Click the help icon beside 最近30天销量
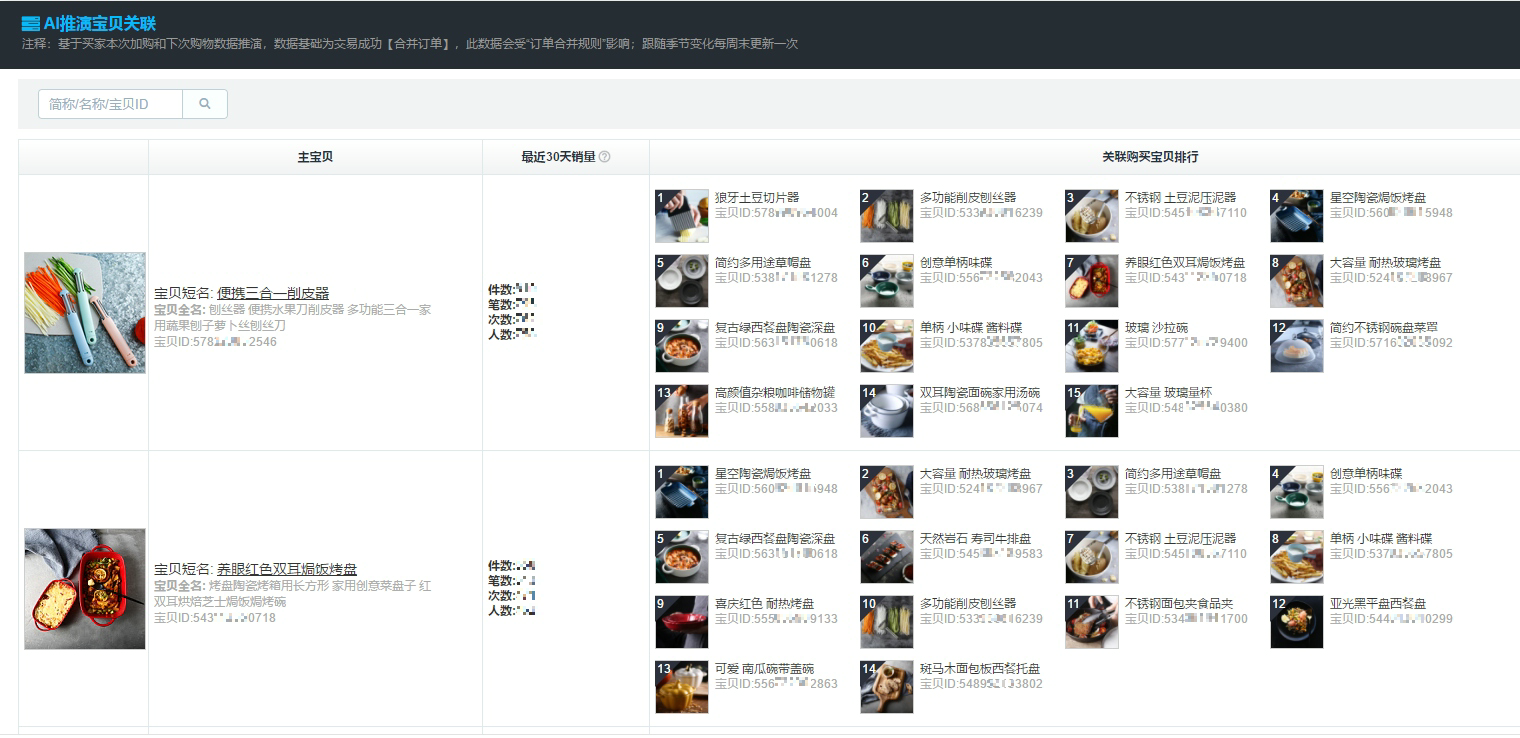This screenshot has width=1520, height=738. [x=604, y=157]
